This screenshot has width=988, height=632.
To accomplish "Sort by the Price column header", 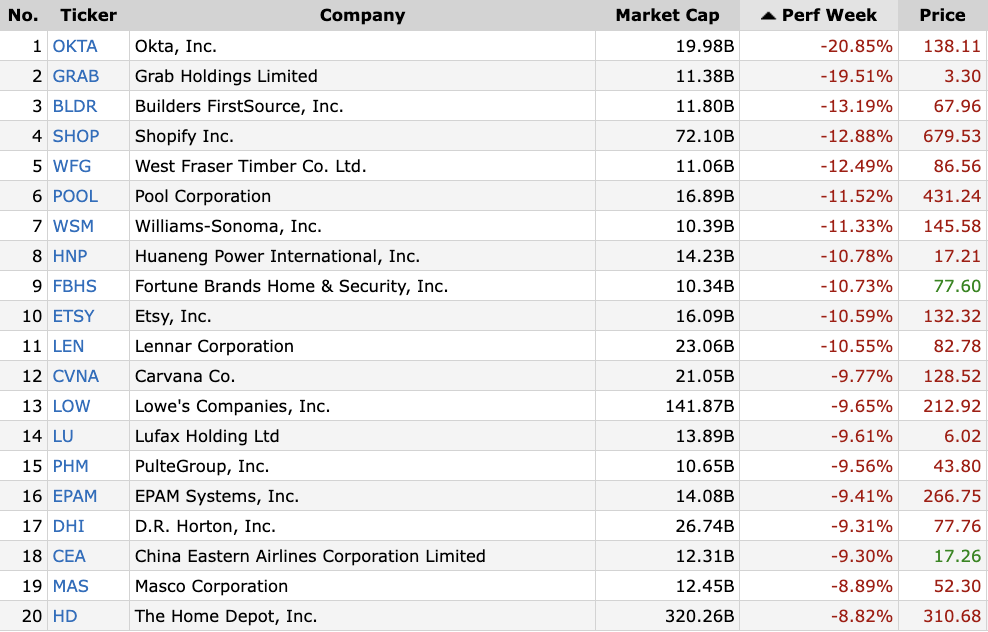I will [942, 15].
